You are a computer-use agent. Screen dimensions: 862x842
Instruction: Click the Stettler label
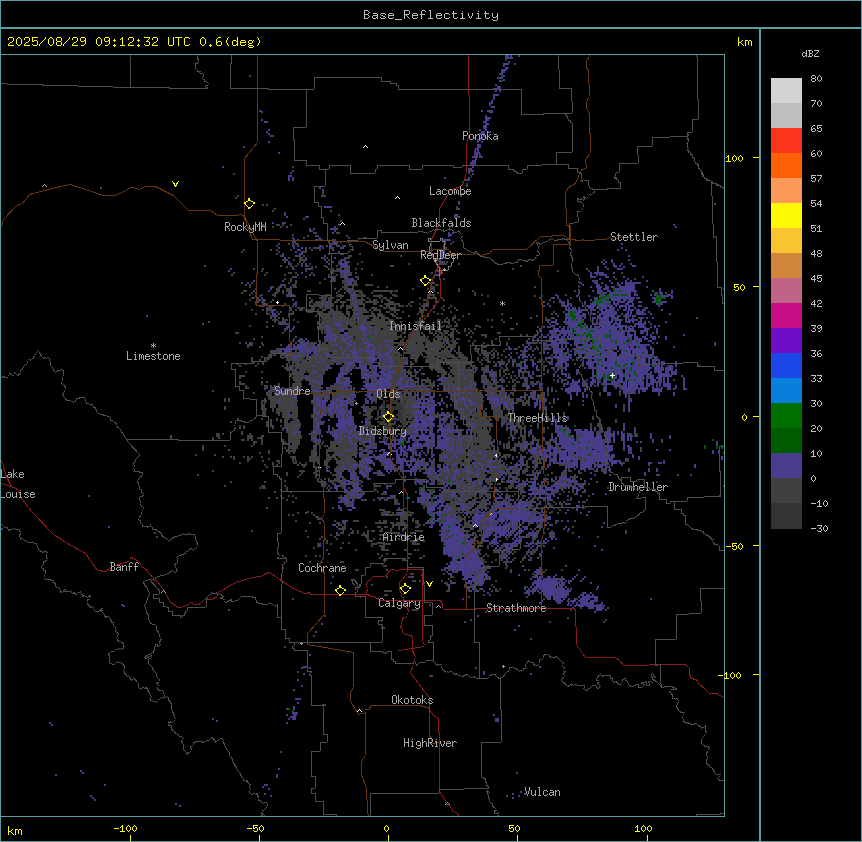click(x=634, y=237)
